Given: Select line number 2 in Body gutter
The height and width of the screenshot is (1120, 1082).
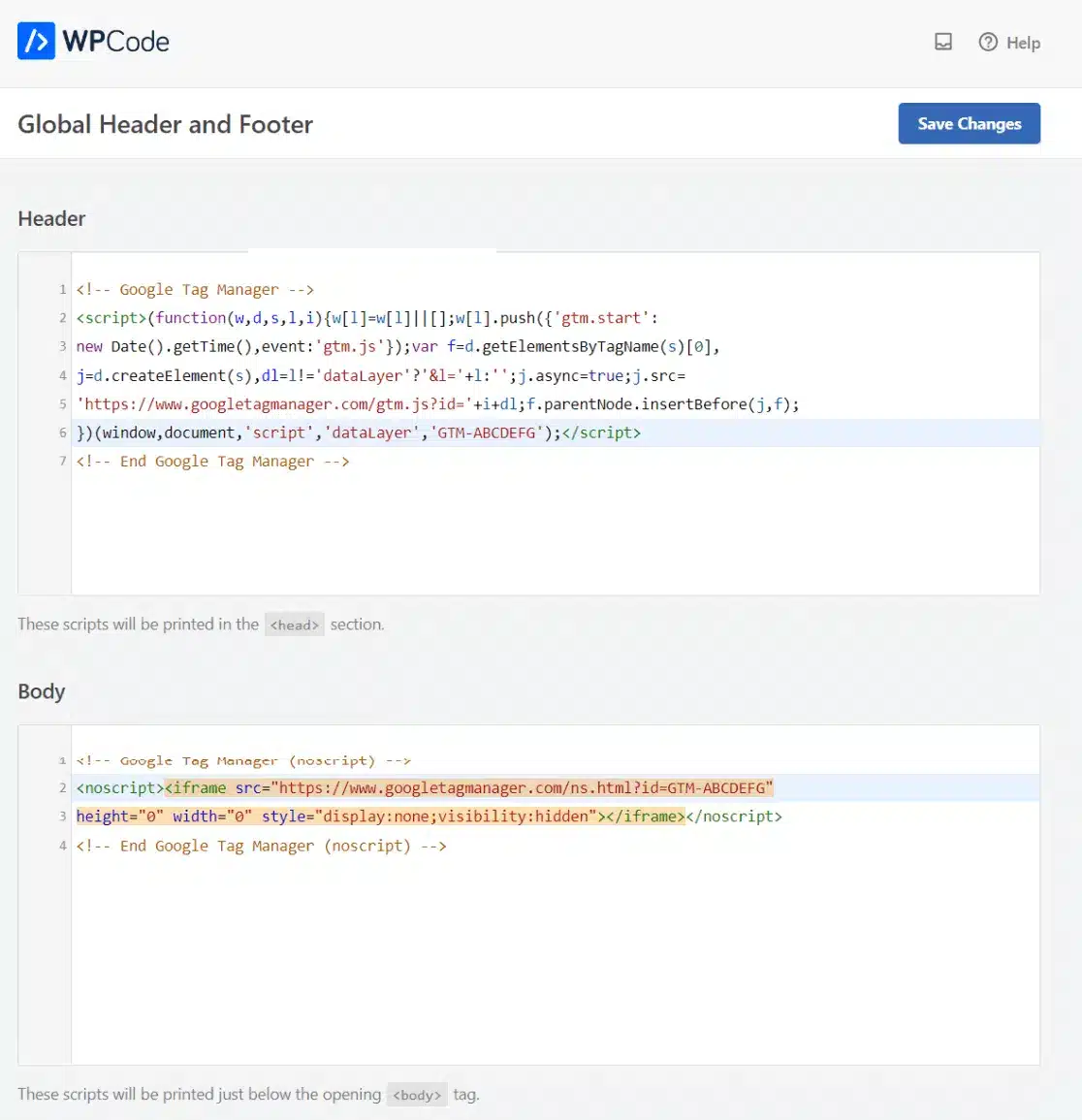Looking at the screenshot, I should [x=62, y=787].
